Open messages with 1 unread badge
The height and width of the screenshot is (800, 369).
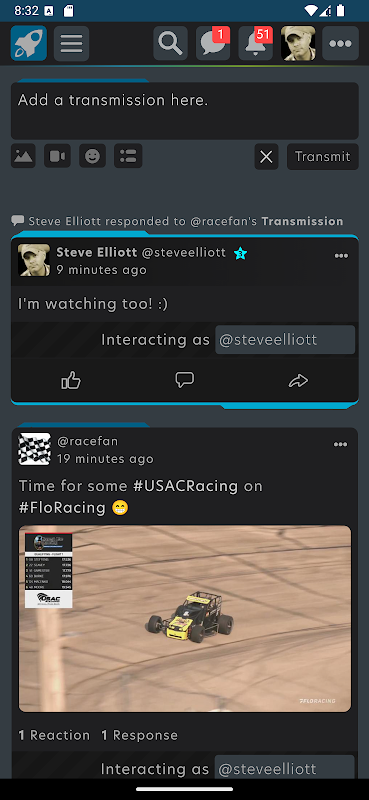tap(213, 43)
